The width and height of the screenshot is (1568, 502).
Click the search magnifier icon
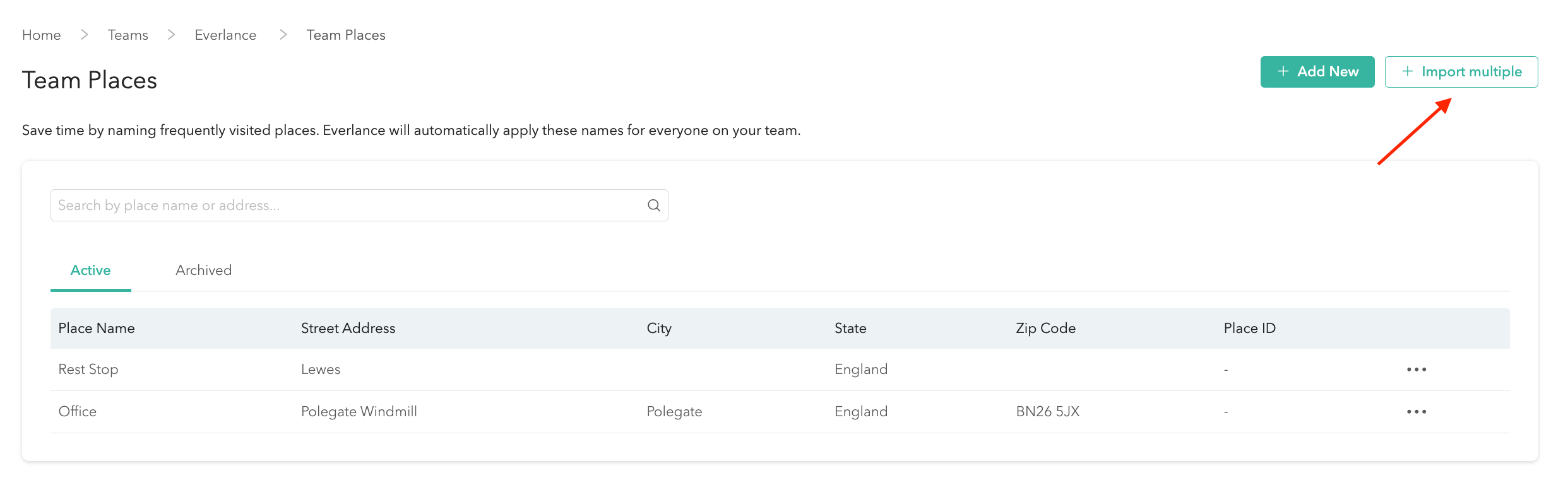(653, 206)
